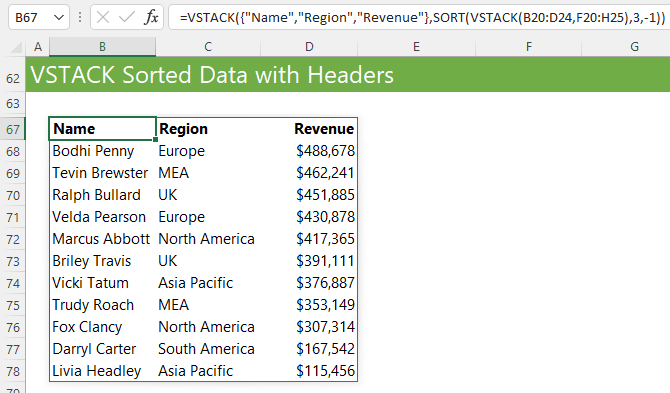Select the South America region cell
The height and width of the screenshot is (393, 670).
click(208, 349)
